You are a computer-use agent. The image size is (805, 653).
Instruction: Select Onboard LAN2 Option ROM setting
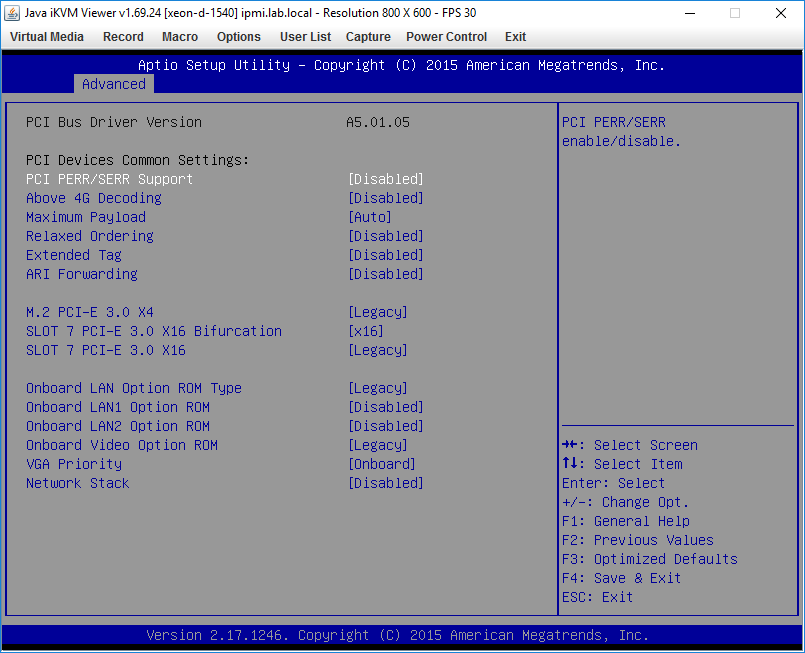118,426
